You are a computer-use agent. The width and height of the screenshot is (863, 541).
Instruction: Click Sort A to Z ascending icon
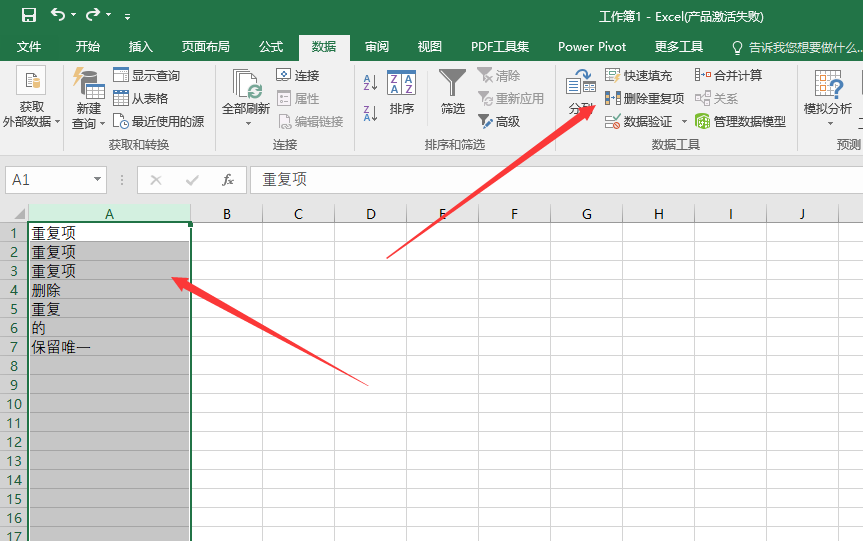(370, 84)
